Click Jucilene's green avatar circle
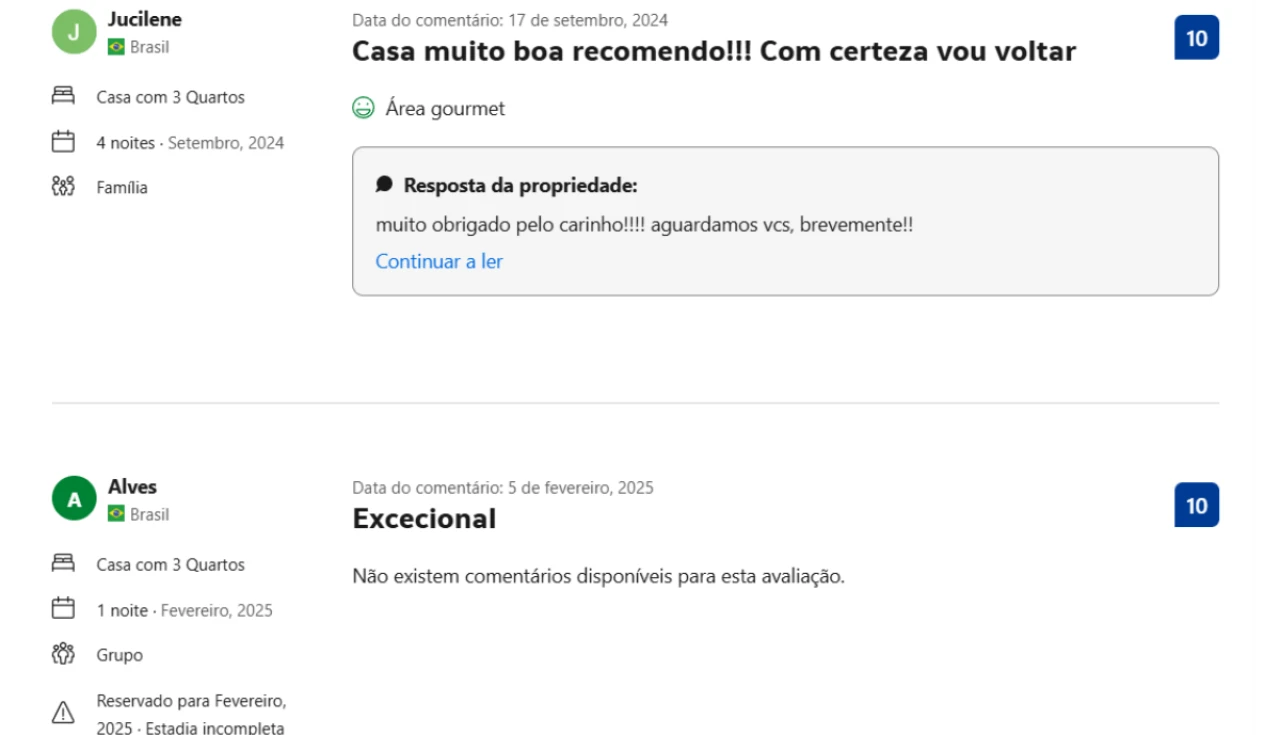 pyautogui.click(x=74, y=32)
